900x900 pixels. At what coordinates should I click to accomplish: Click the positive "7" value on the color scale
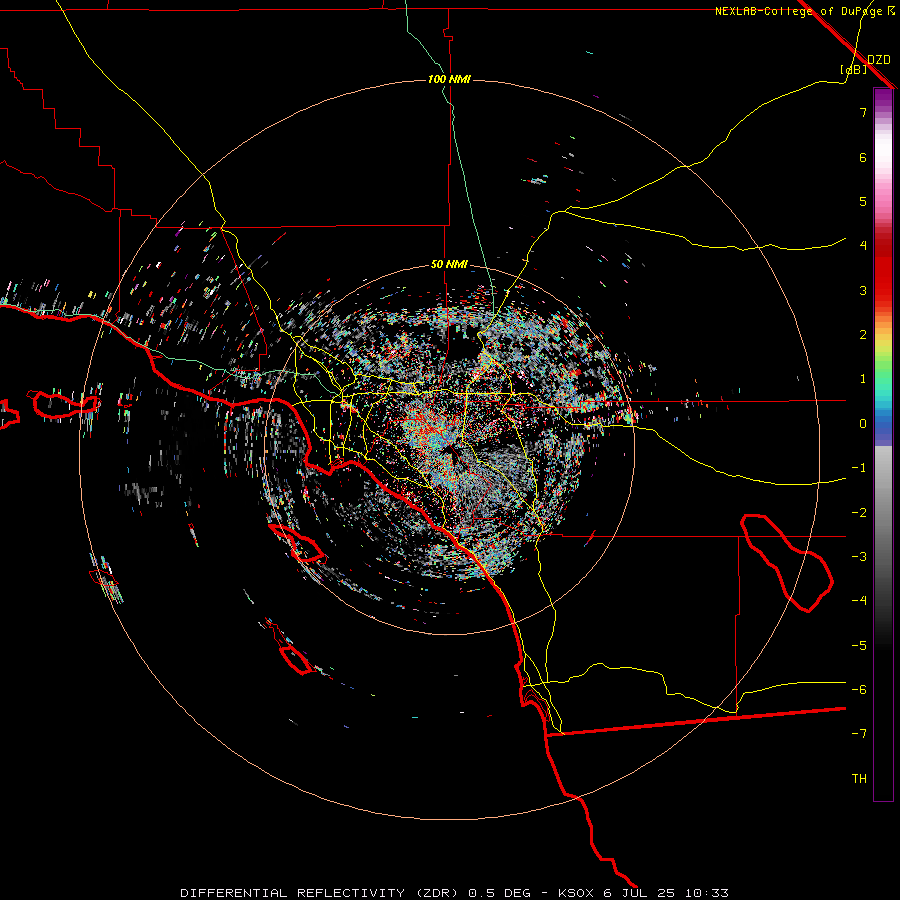pyautogui.click(x=863, y=112)
